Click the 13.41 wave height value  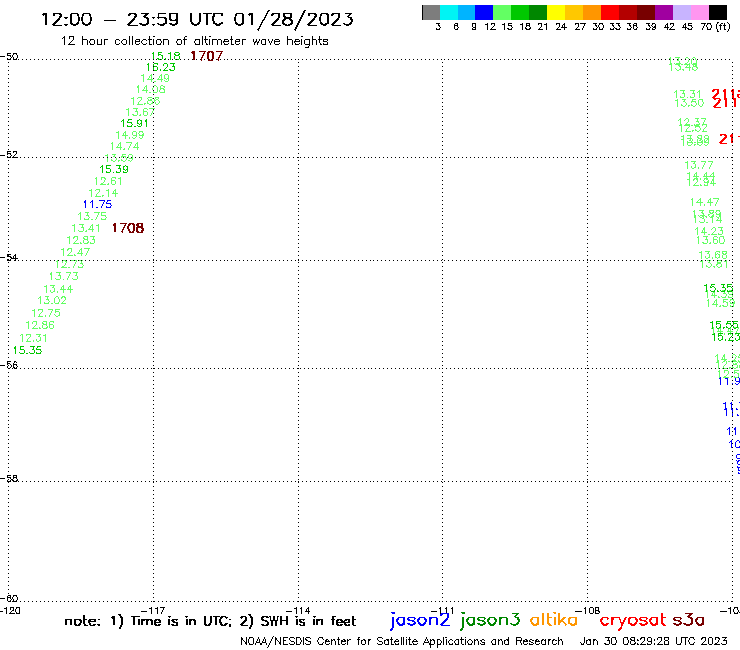click(86, 228)
